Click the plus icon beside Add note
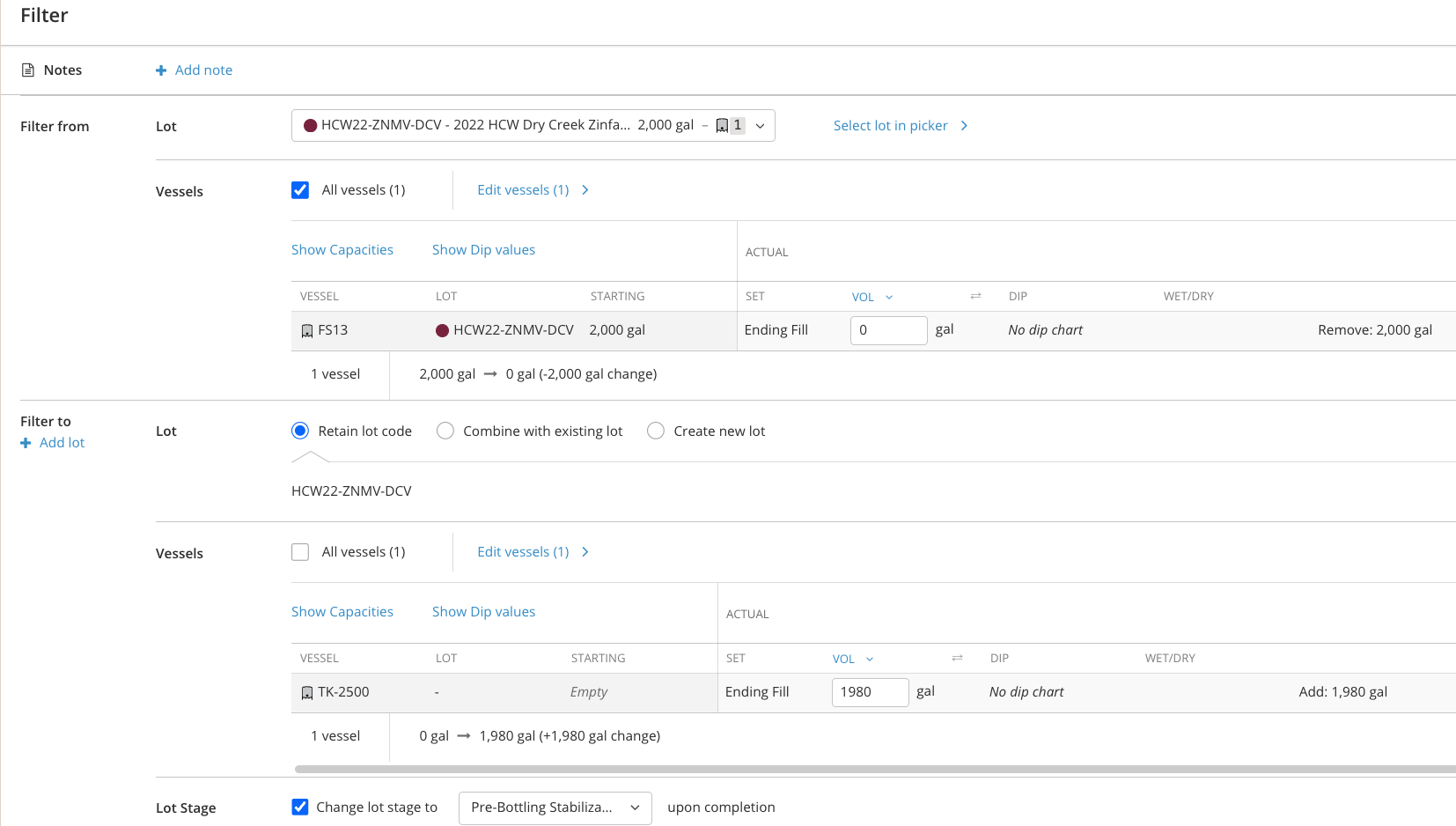 pyautogui.click(x=161, y=70)
